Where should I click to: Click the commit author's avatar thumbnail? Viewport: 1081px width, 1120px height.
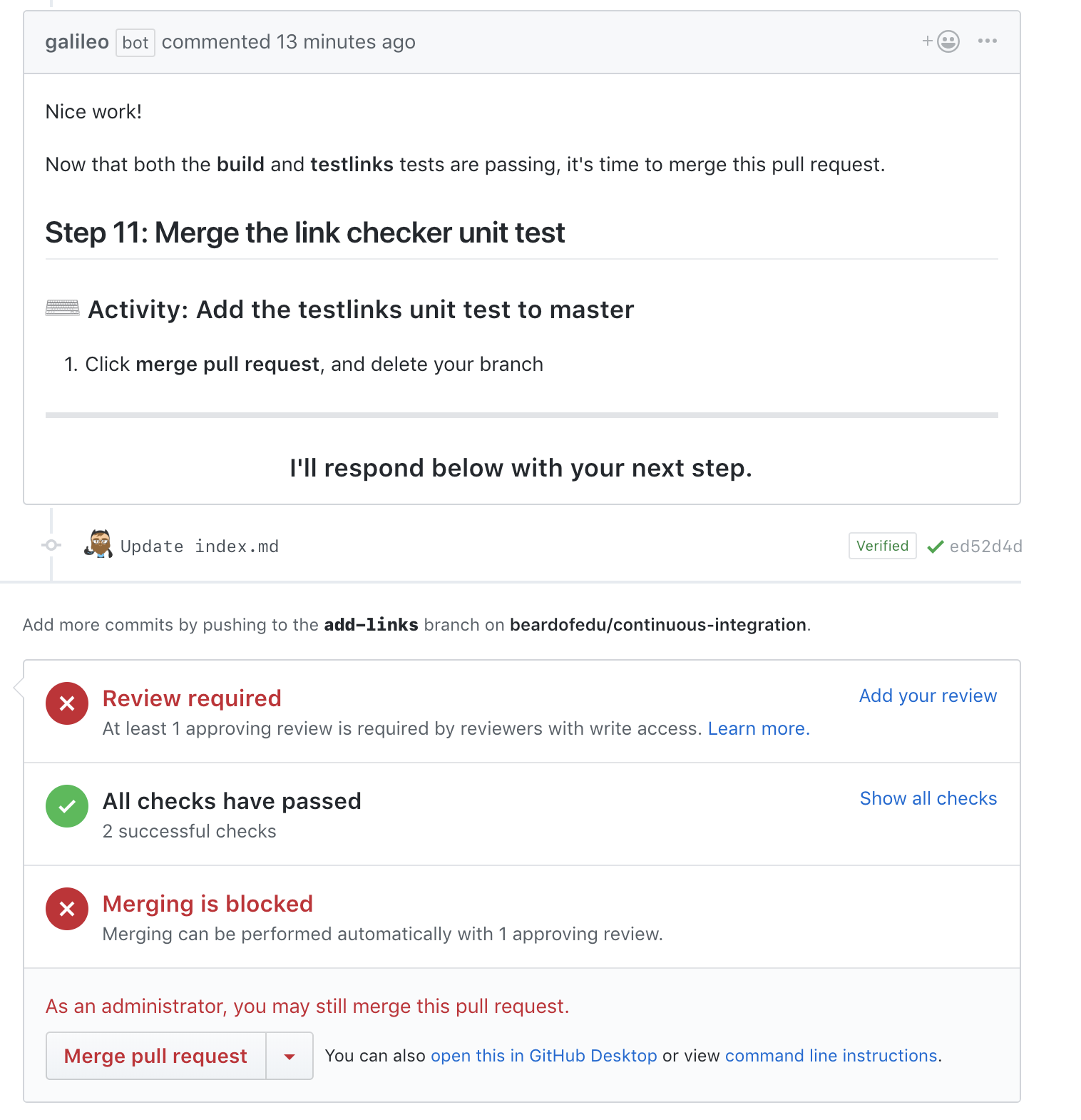tap(100, 545)
